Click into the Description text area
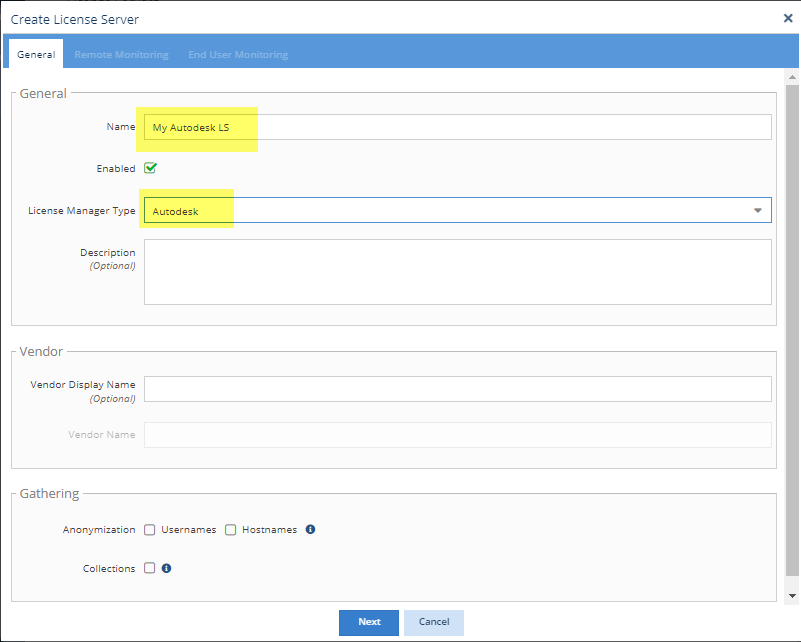801x642 pixels. pos(457,272)
